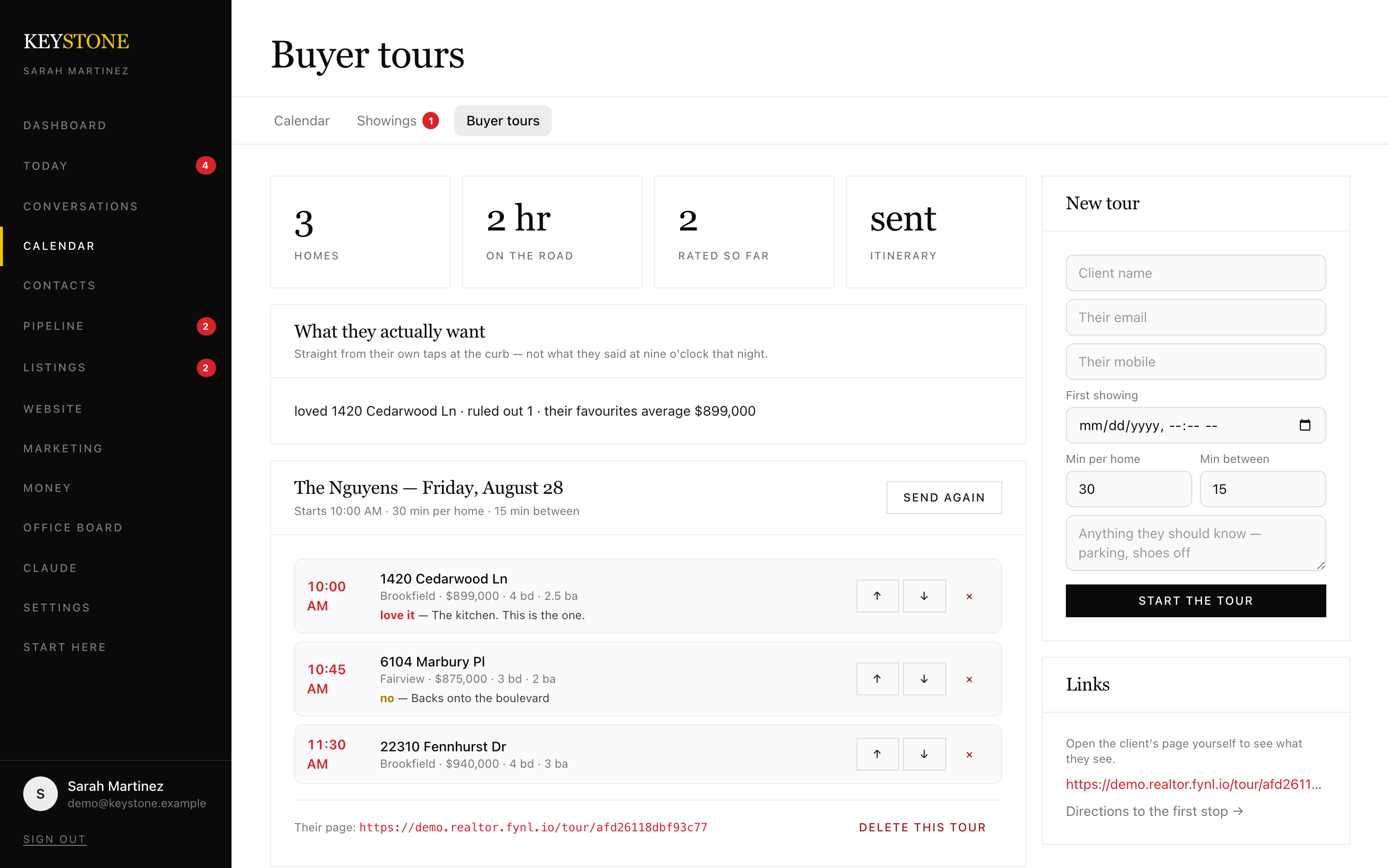The image size is (1389, 868).
Task: Open the tour page link beside Their page
Action: pyautogui.click(x=533, y=827)
